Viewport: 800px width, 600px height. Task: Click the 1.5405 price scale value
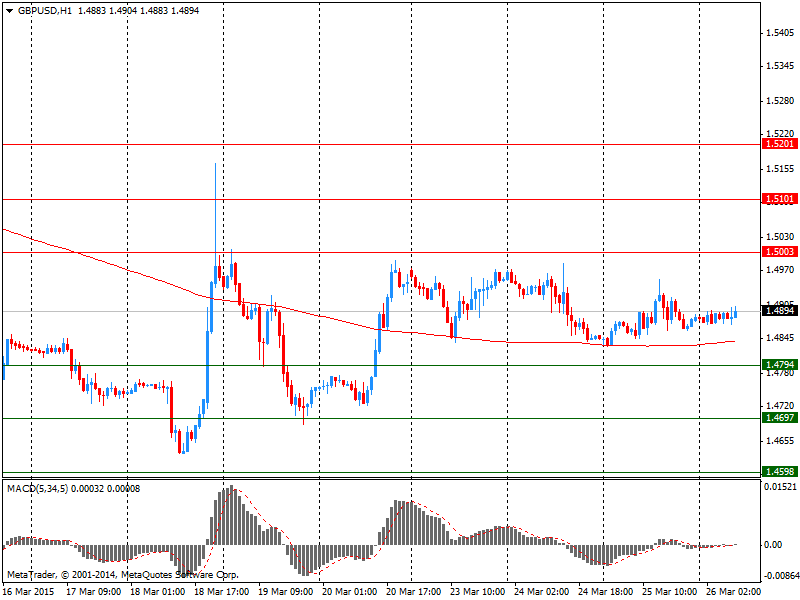(780, 33)
